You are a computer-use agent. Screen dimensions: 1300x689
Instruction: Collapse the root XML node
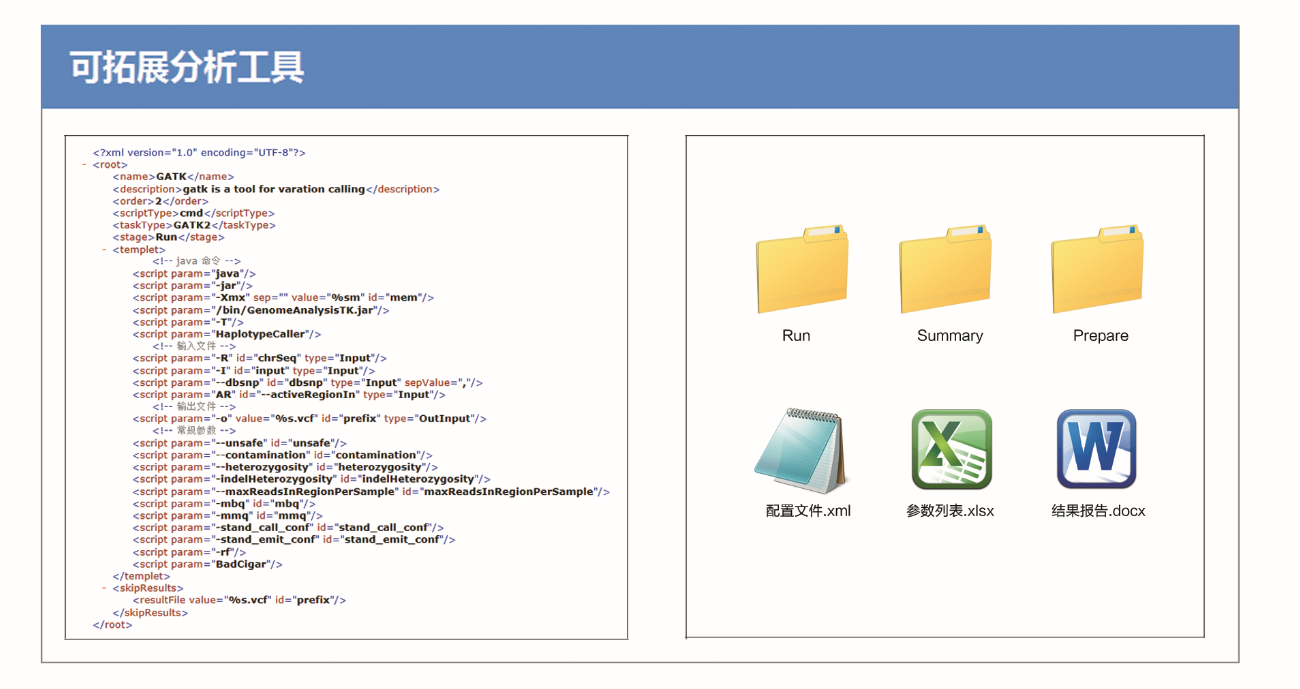[x=84, y=165]
